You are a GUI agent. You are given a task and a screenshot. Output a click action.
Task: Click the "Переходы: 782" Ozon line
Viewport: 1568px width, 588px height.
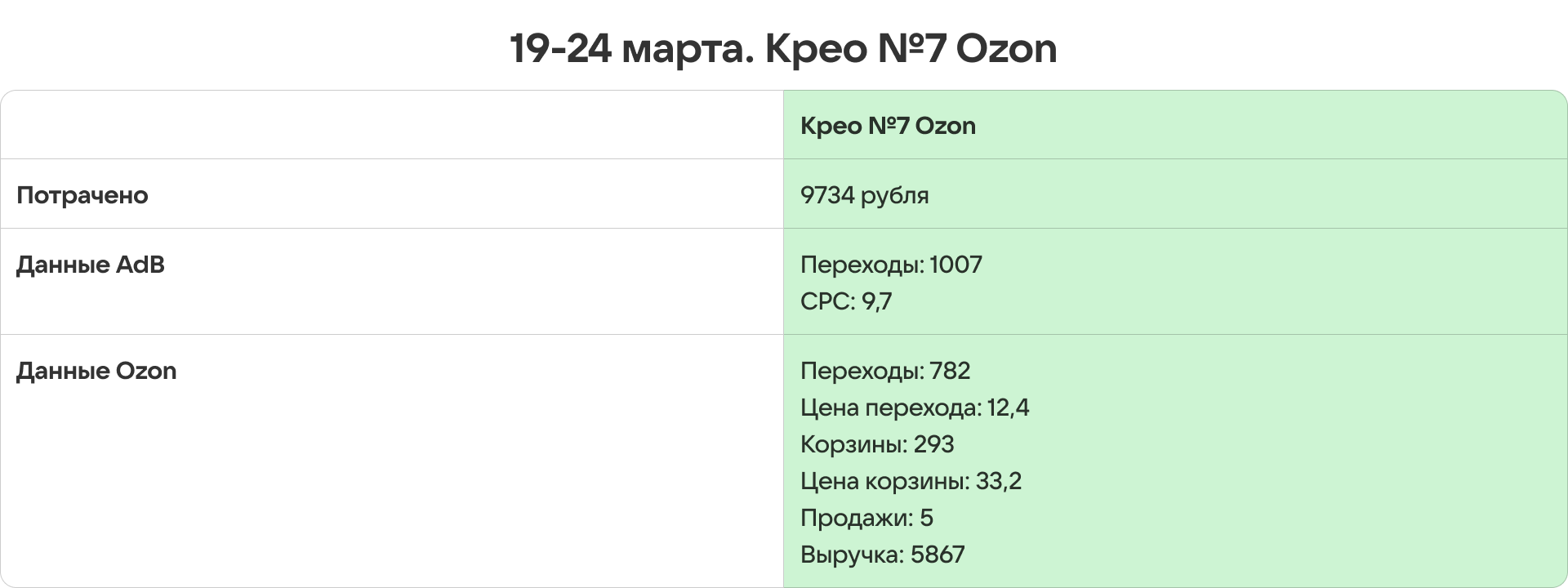(884, 371)
